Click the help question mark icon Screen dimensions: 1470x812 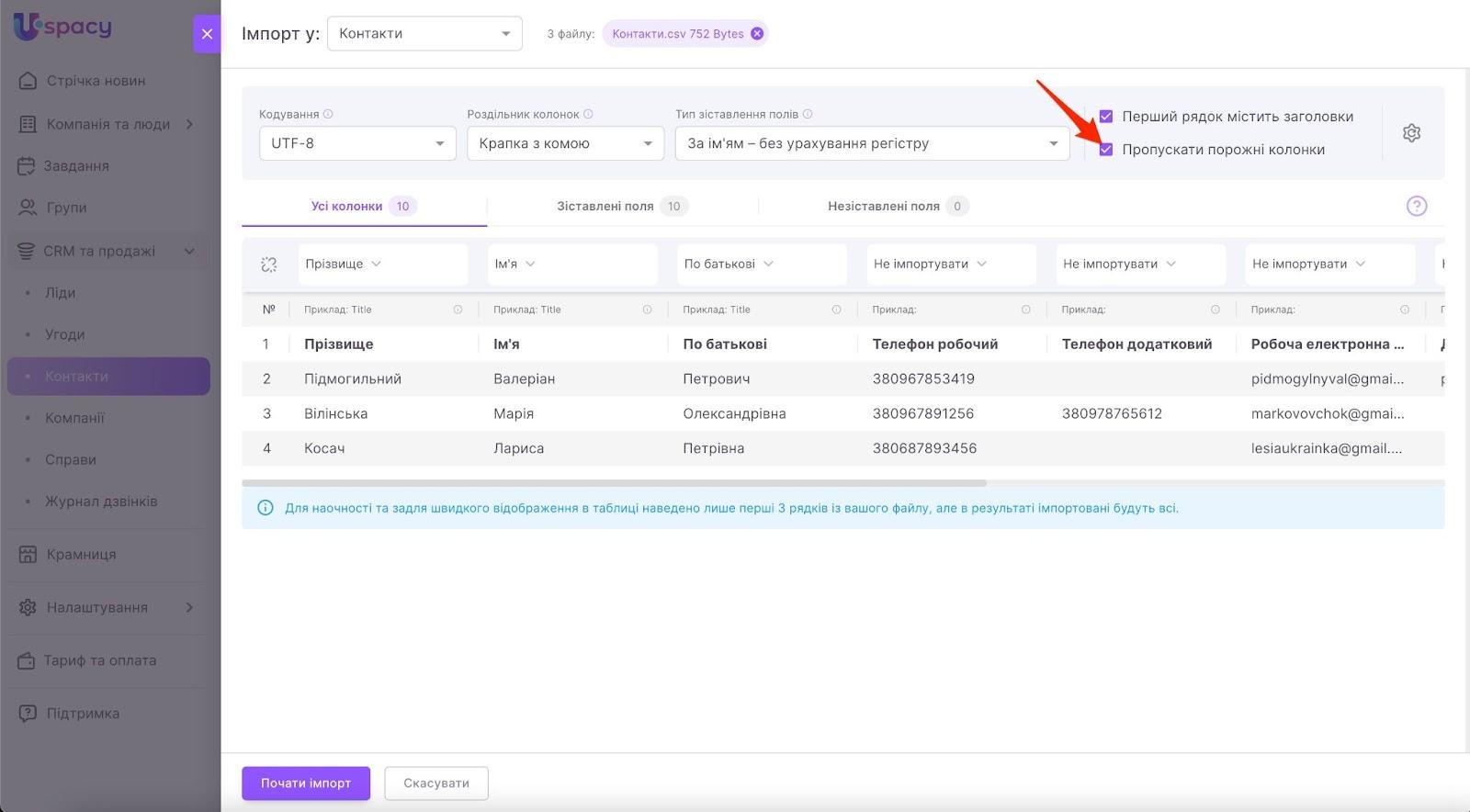click(1416, 206)
